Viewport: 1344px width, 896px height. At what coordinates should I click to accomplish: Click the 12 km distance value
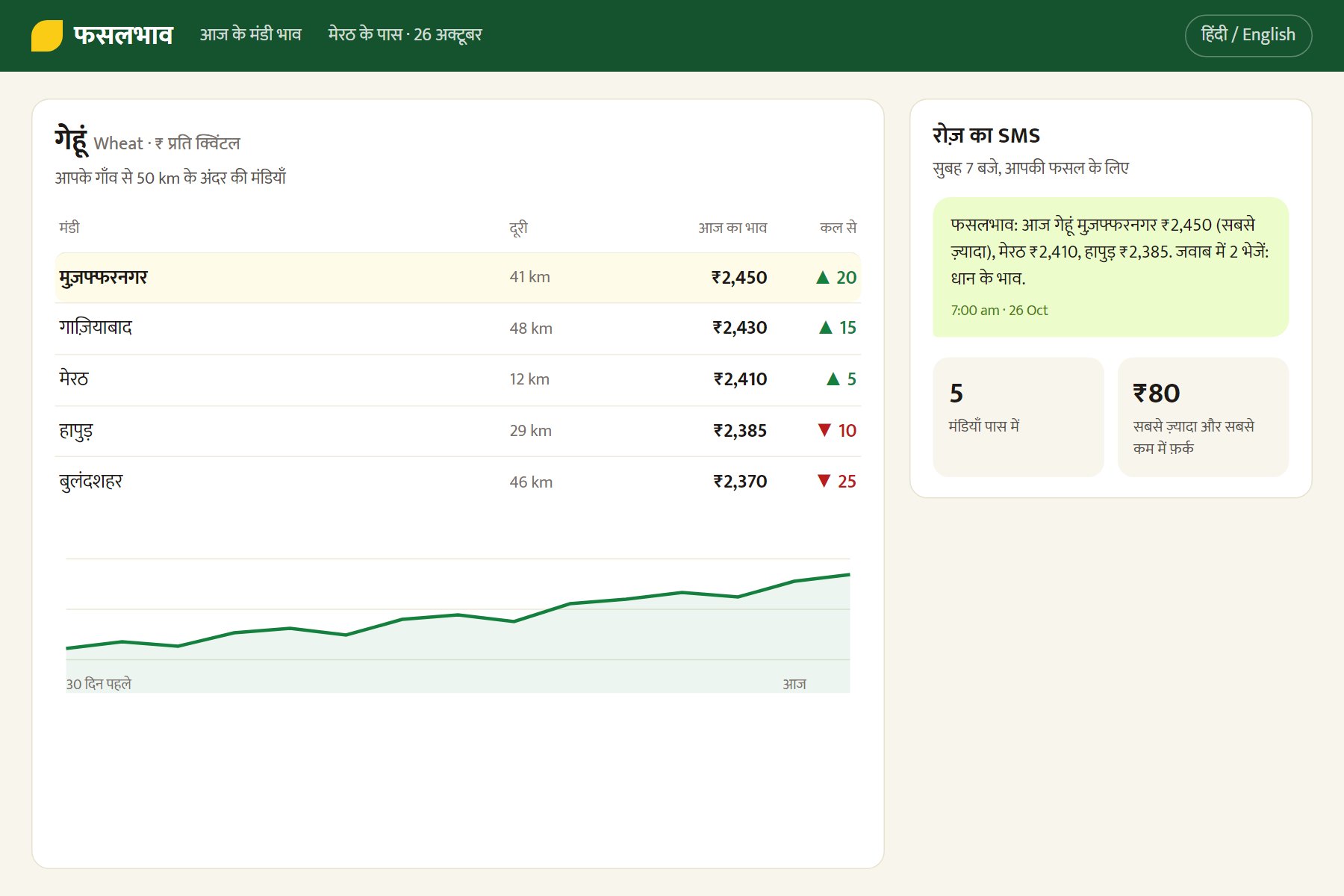tap(529, 379)
